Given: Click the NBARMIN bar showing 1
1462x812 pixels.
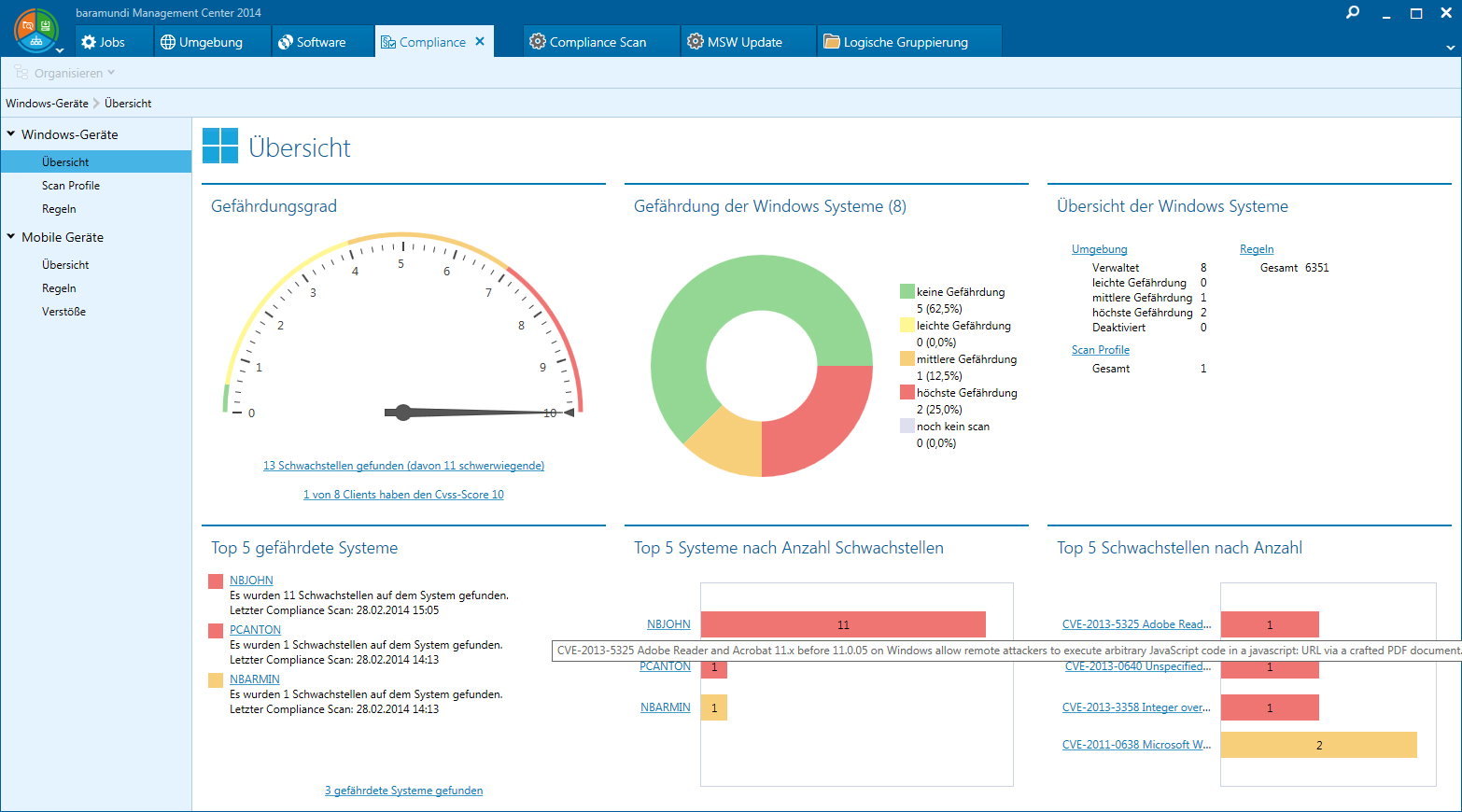Looking at the screenshot, I should tap(714, 707).
